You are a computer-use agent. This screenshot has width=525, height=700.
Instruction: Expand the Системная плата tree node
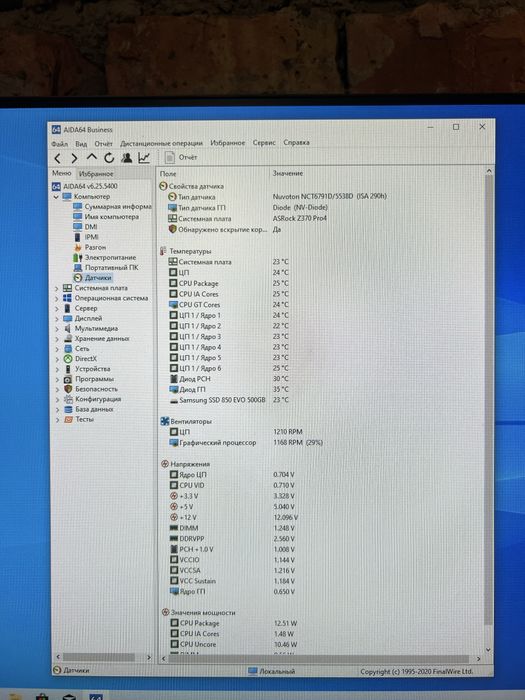coord(57,288)
